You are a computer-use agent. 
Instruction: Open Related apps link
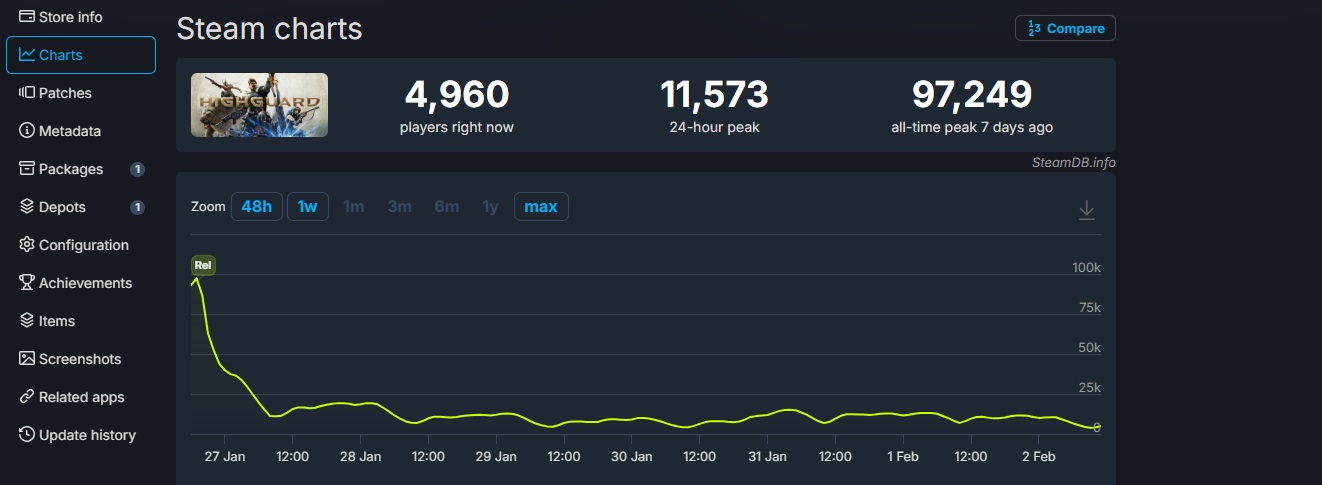(x=81, y=397)
